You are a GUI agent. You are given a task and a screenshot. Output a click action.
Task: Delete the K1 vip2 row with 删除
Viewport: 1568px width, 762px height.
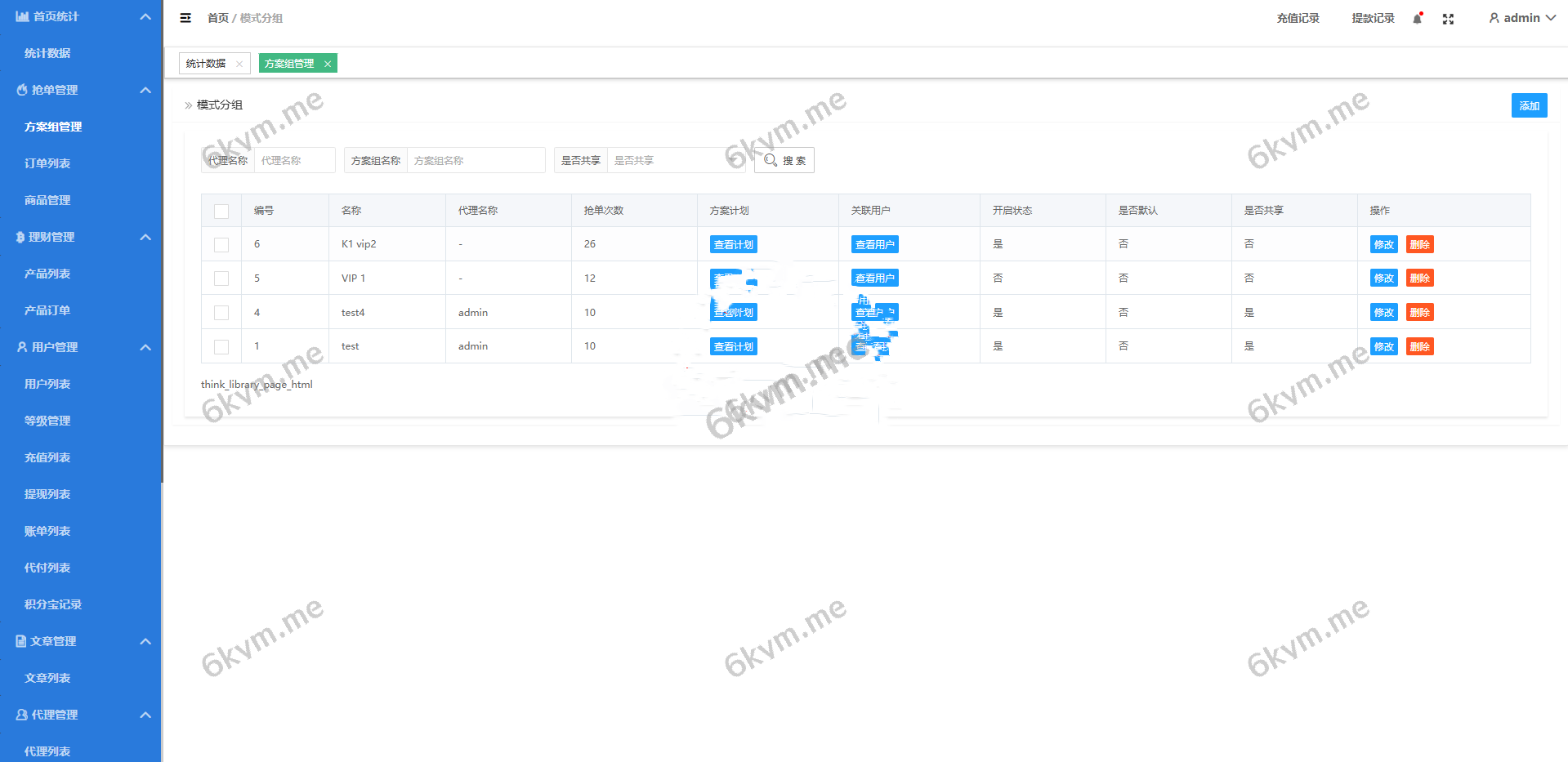click(x=1419, y=245)
